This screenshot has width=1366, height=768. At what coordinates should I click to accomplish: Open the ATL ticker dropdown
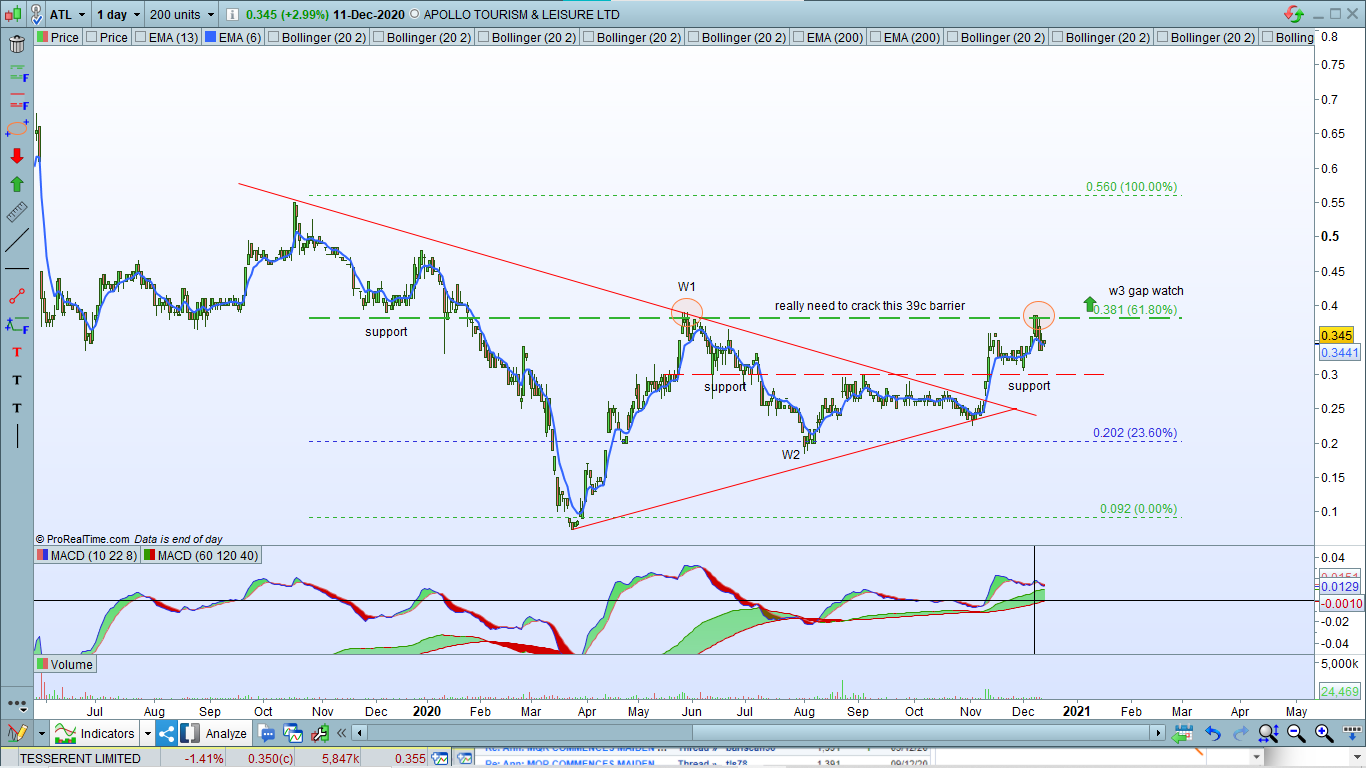pos(81,14)
